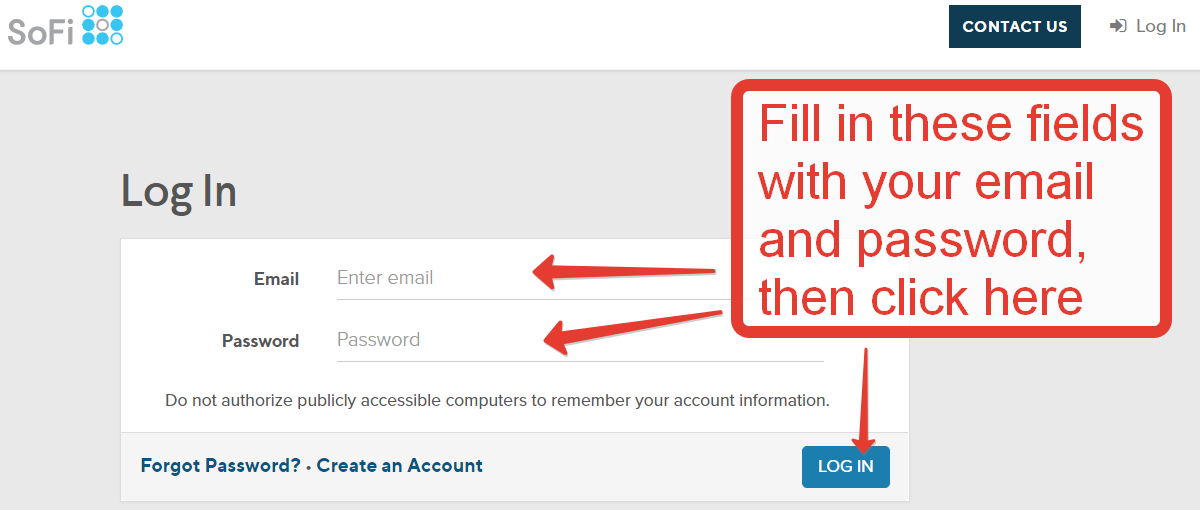Image resolution: width=1200 pixels, height=510 pixels.
Task: Click the public computers warning text
Action: click(x=497, y=400)
